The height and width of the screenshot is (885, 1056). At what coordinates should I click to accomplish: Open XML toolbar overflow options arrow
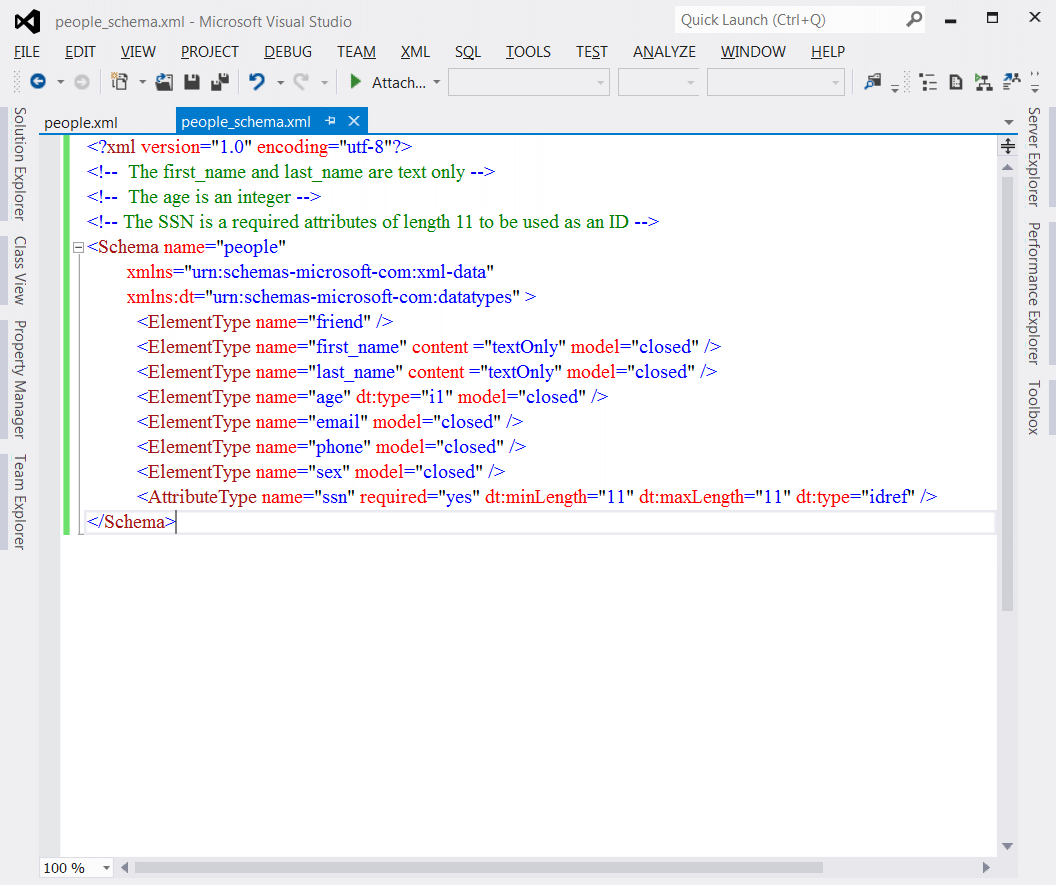[x=1034, y=82]
